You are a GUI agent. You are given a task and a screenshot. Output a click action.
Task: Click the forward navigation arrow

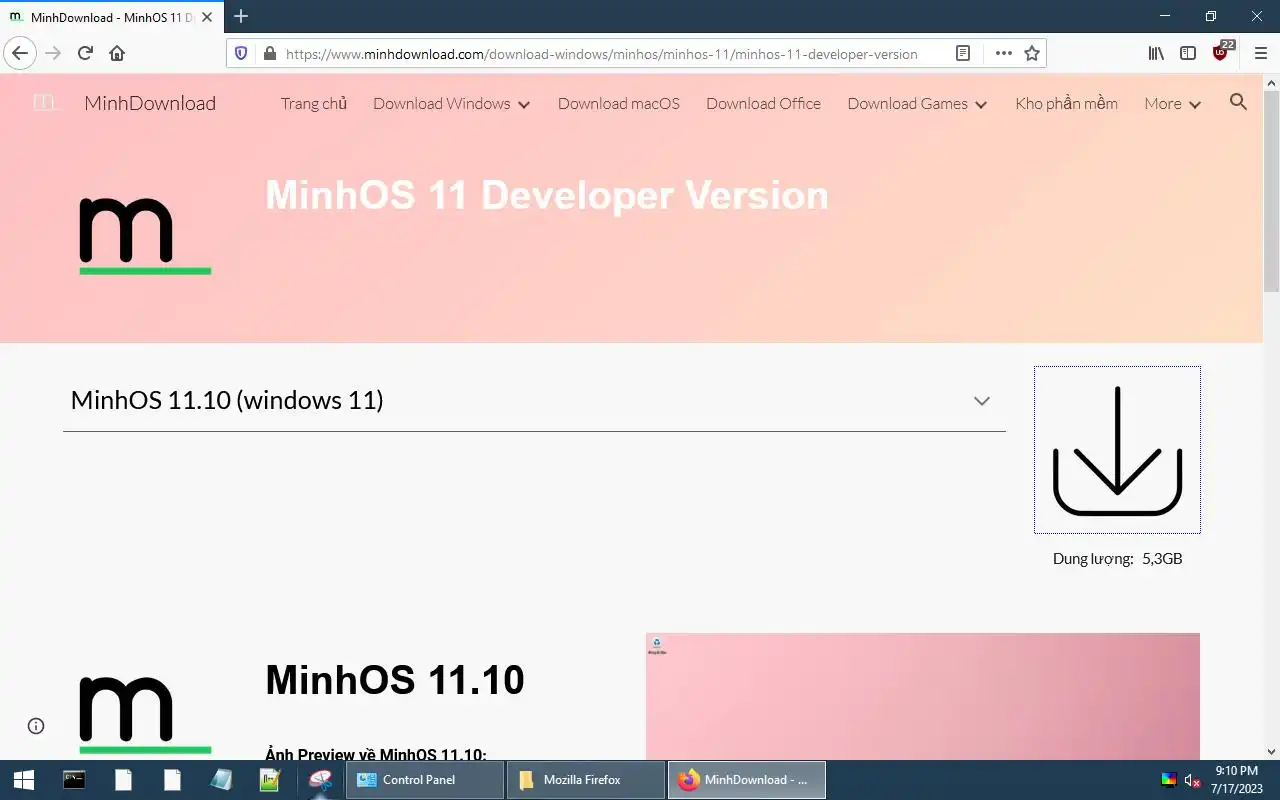click(x=53, y=53)
